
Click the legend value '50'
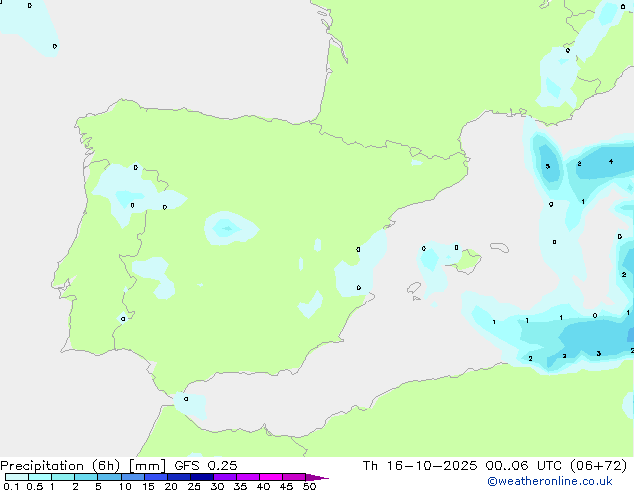tap(309, 486)
